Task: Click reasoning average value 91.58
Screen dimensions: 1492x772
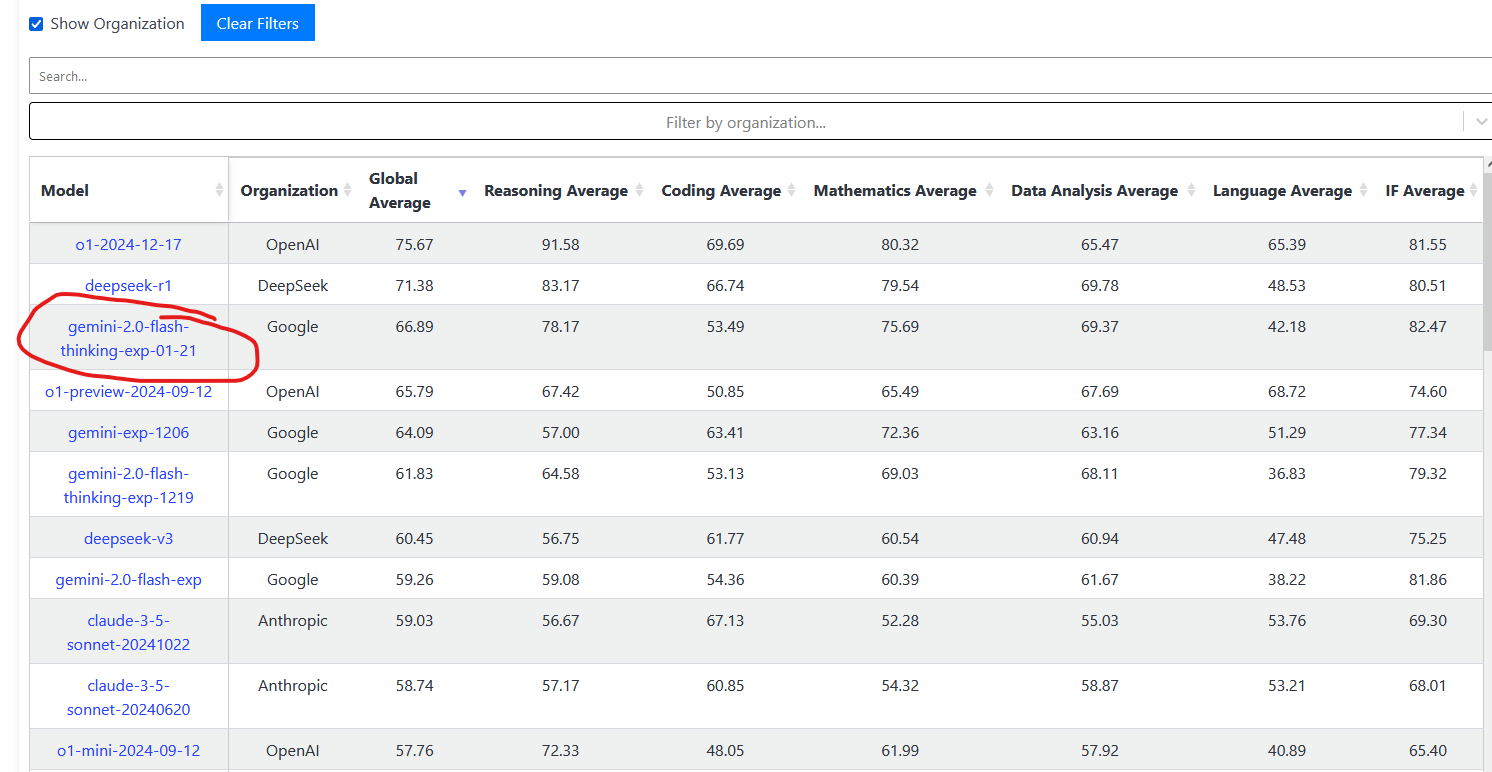Action: (x=561, y=244)
